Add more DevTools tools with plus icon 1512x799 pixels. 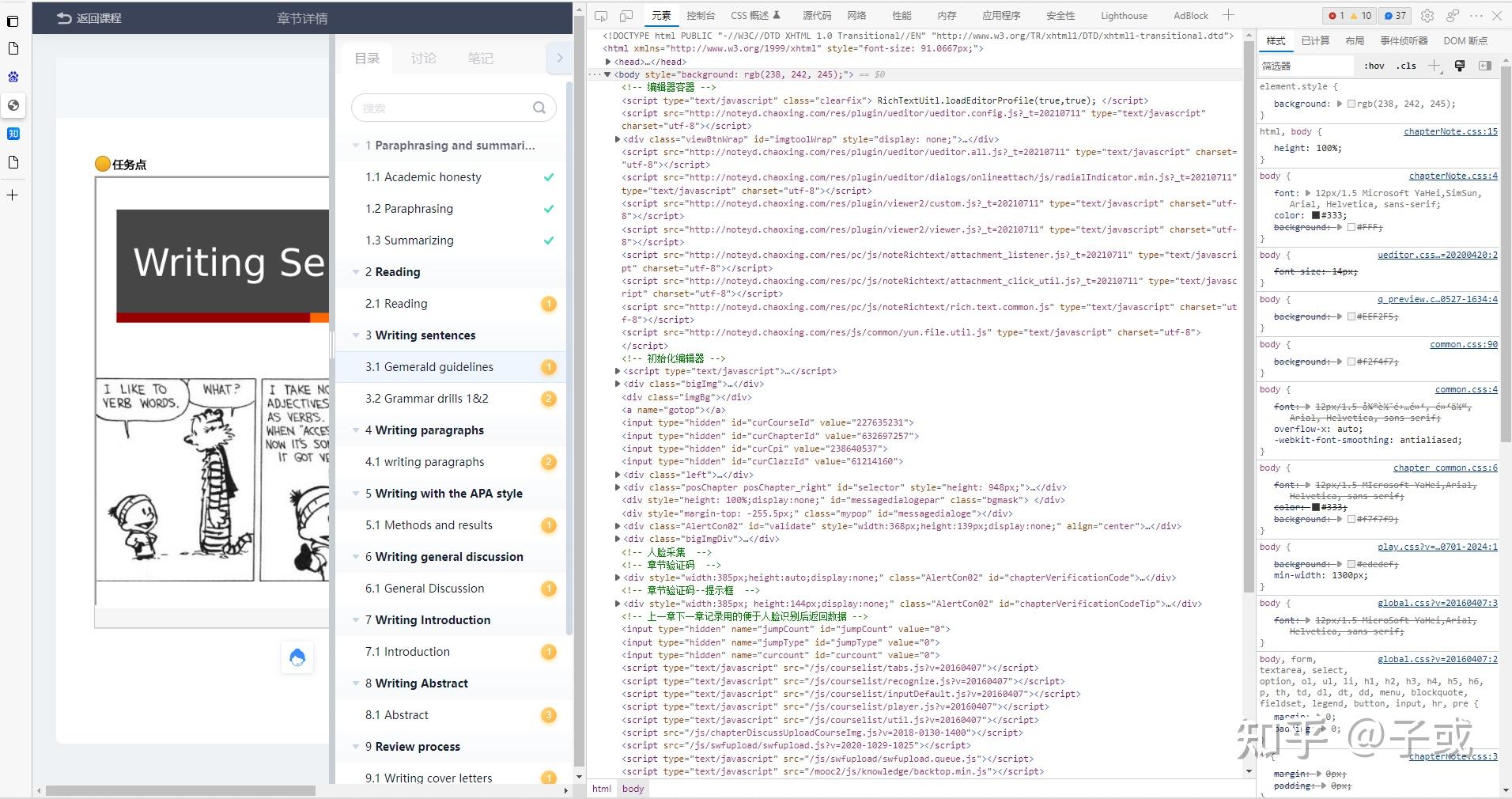tap(1228, 15)
